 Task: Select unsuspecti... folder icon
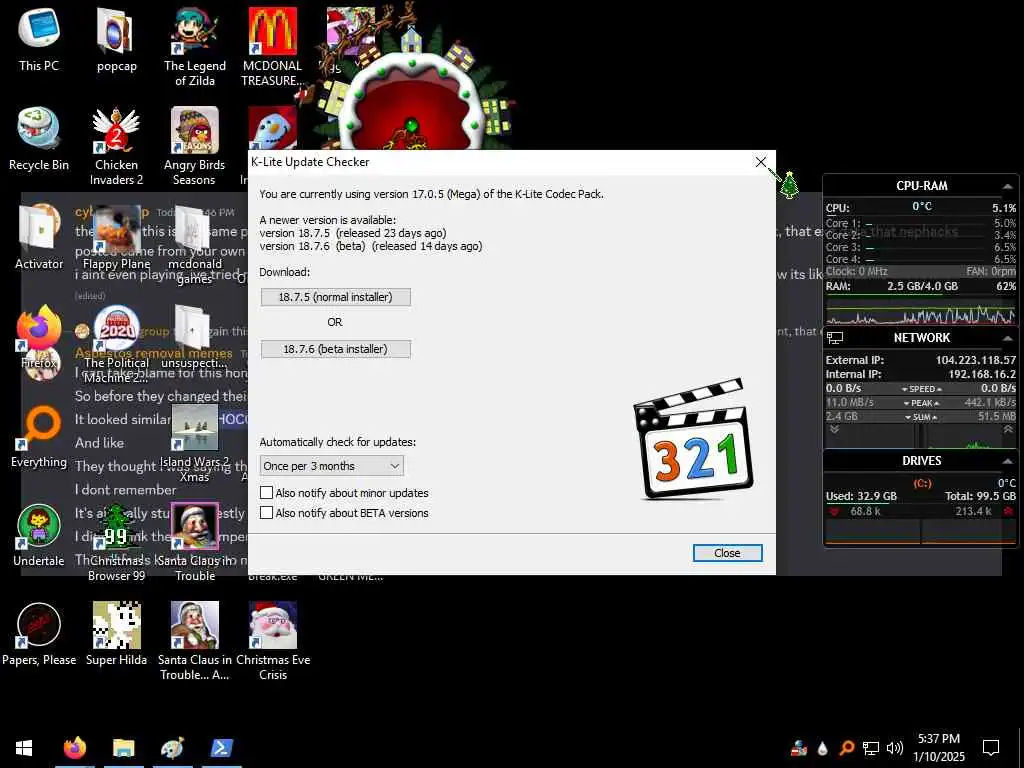tap(195, 336)
